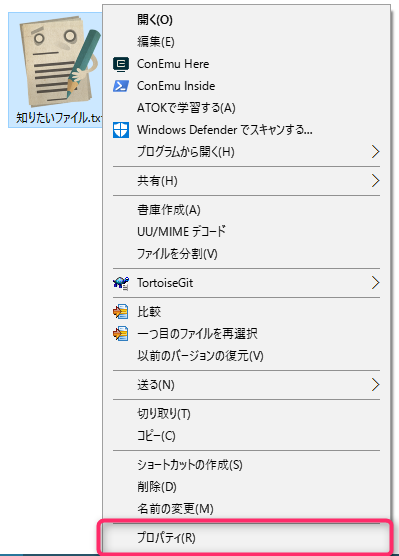Open プロパティ(R) highlighted entry
The width and height of the screenshot is (399, 556).
tap(246, 538)
